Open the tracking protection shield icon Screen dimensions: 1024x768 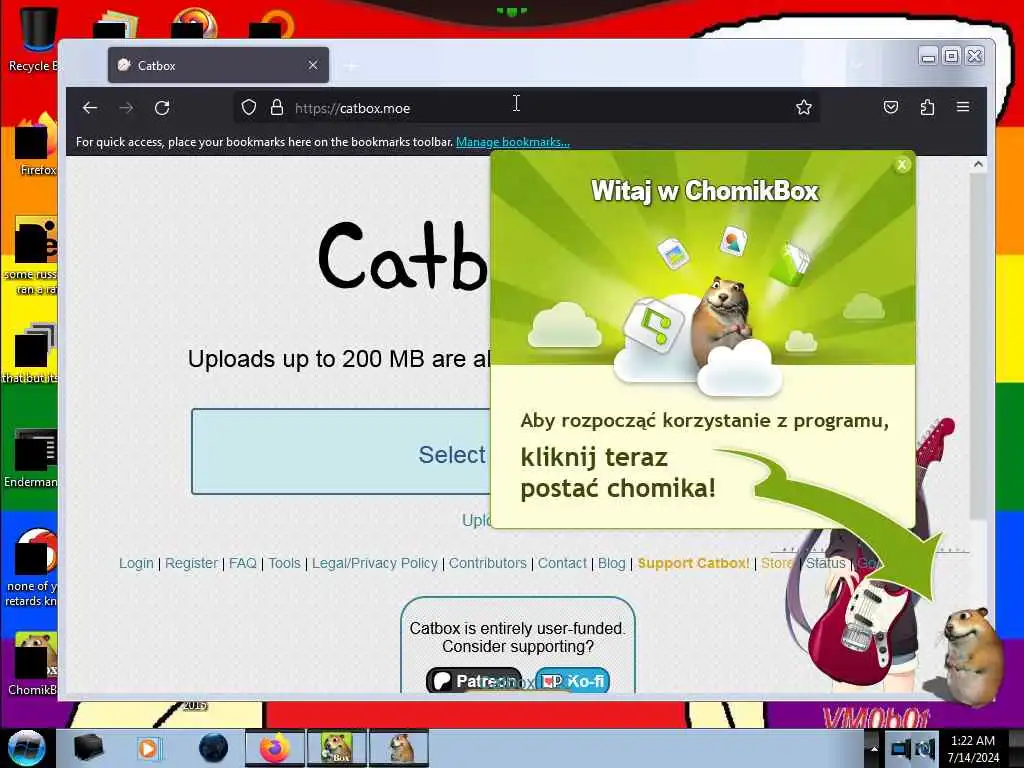(x=249, y=107)
